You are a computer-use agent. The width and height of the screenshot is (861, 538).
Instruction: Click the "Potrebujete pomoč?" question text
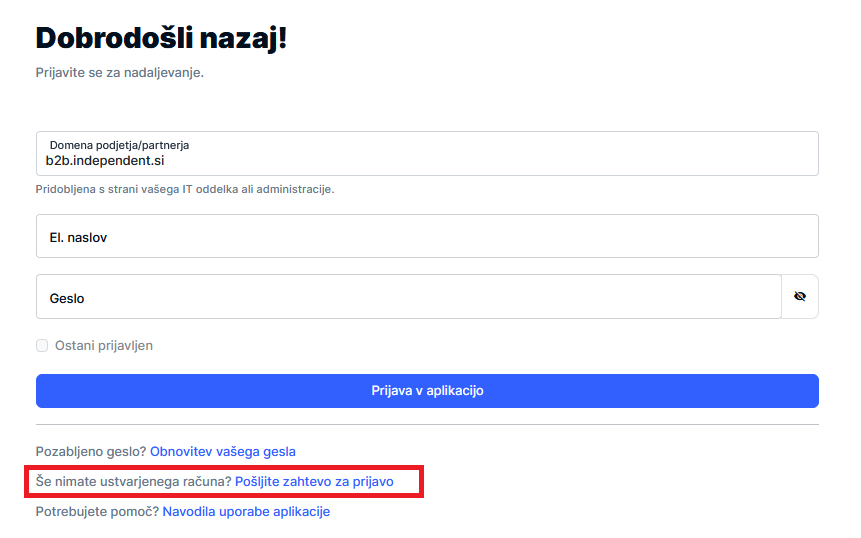tap(97, 511)
